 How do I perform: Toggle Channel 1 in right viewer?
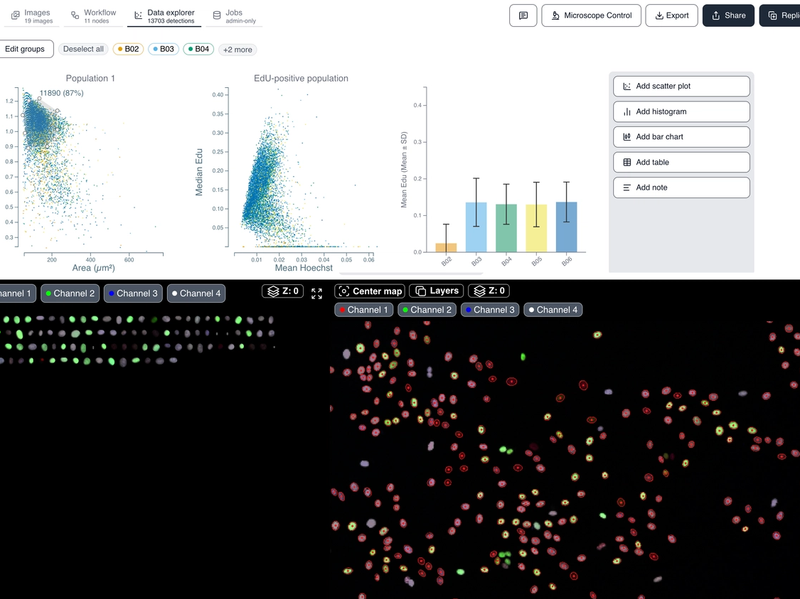click(x=364, y=310)
